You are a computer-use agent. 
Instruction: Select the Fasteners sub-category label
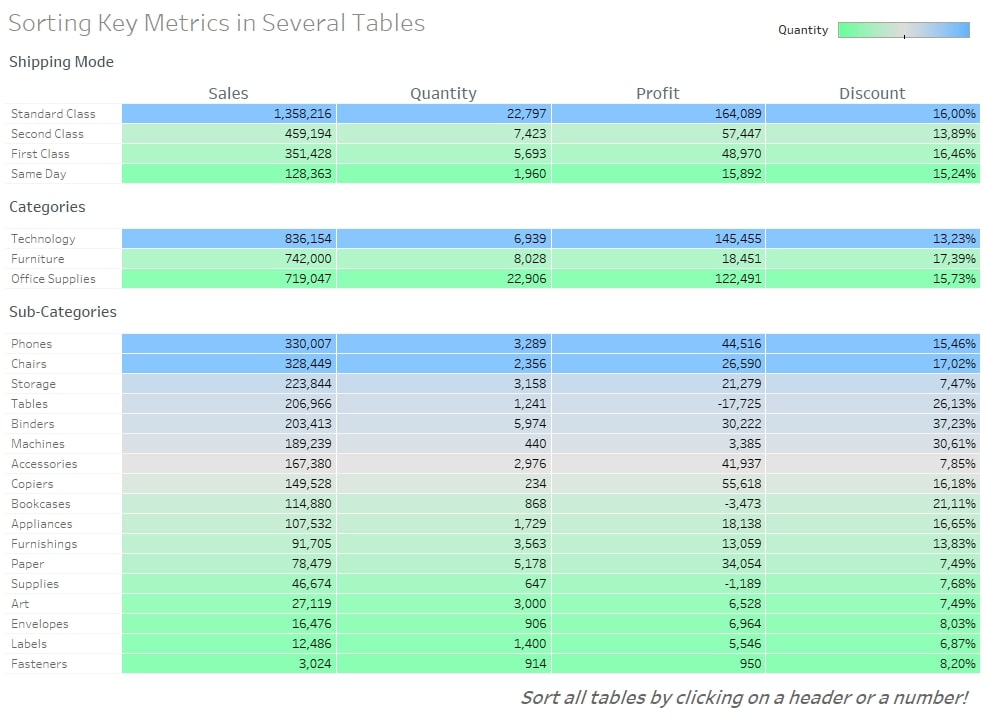[x=38, y=664]
